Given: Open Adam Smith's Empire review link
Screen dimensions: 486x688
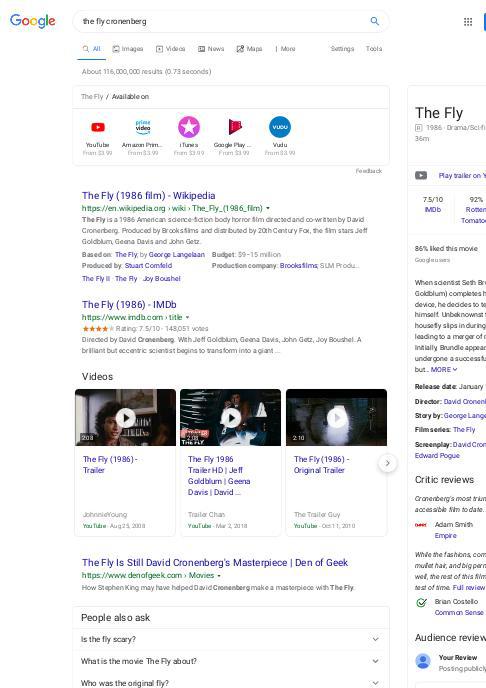Looking at the screenshot, I should click(446, 536).
